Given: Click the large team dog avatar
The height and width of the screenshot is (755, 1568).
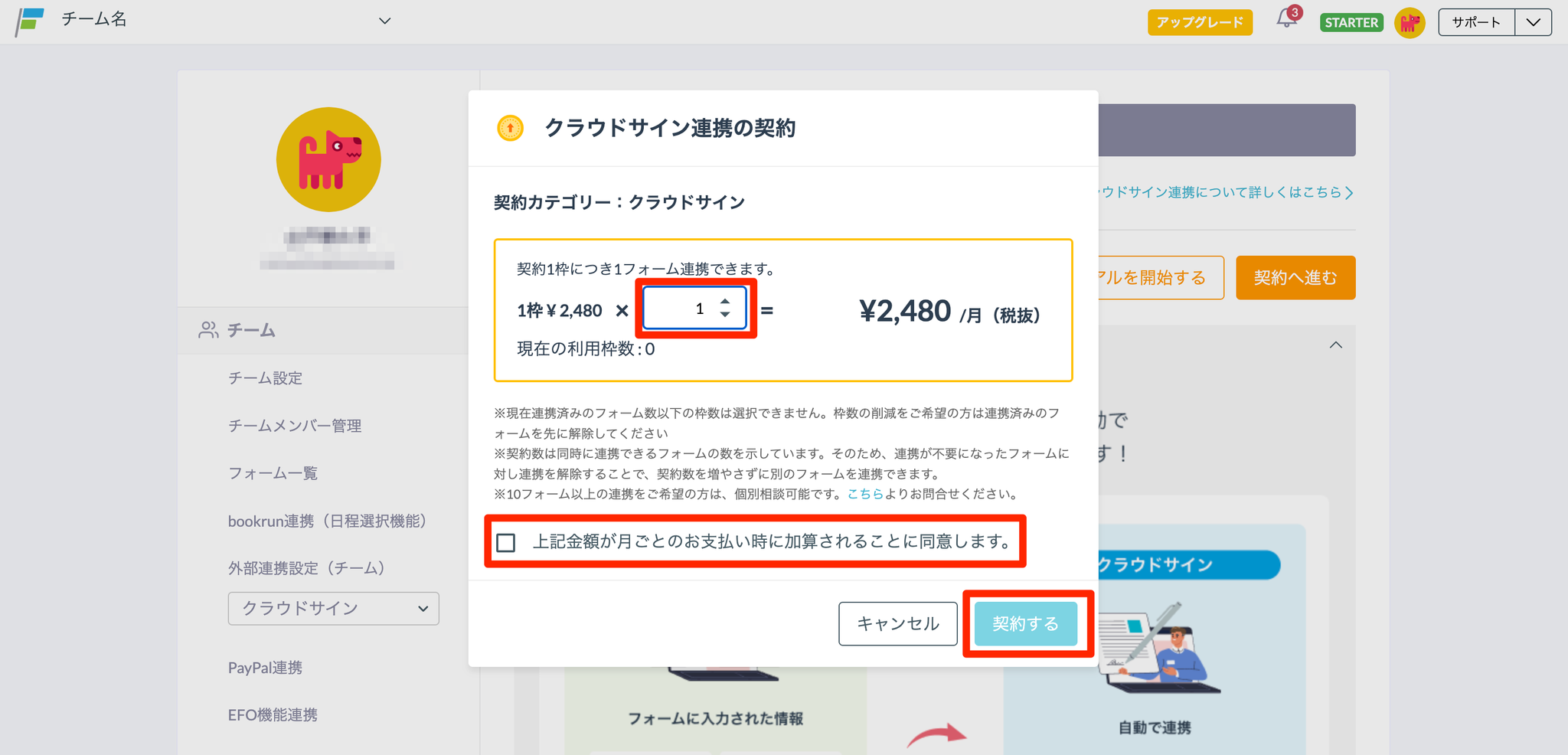Looking at the screenshot, I should (x=328, y=159).
